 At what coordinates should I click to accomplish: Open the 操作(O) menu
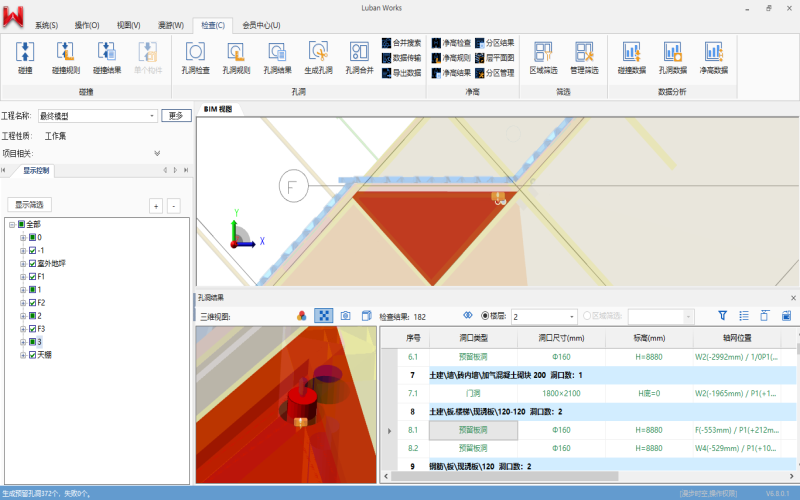87,25
